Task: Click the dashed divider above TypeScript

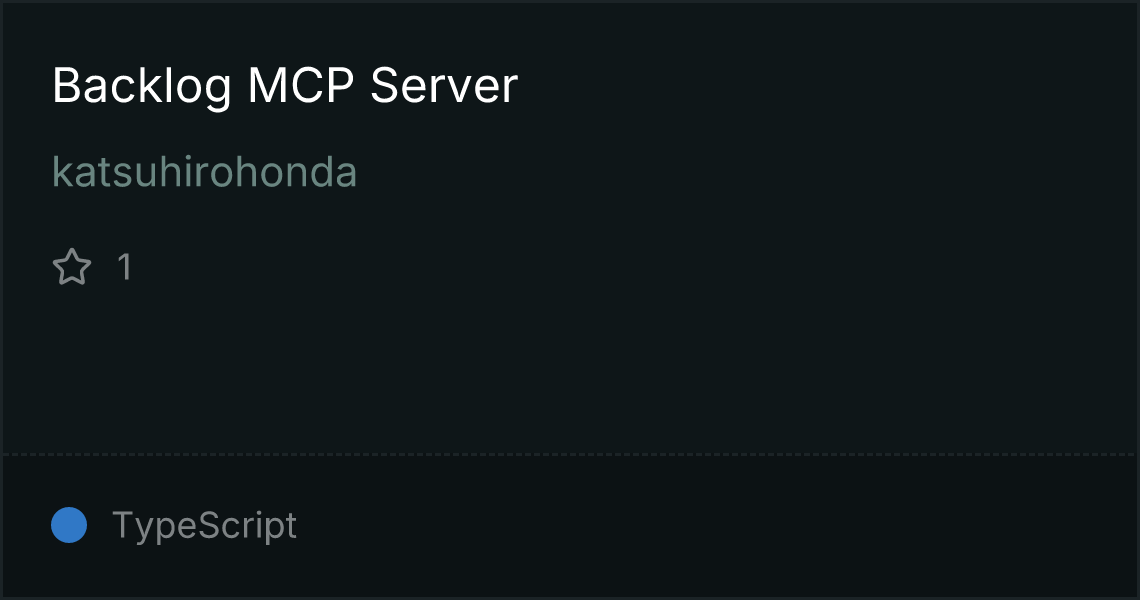Action: point(570,455)
